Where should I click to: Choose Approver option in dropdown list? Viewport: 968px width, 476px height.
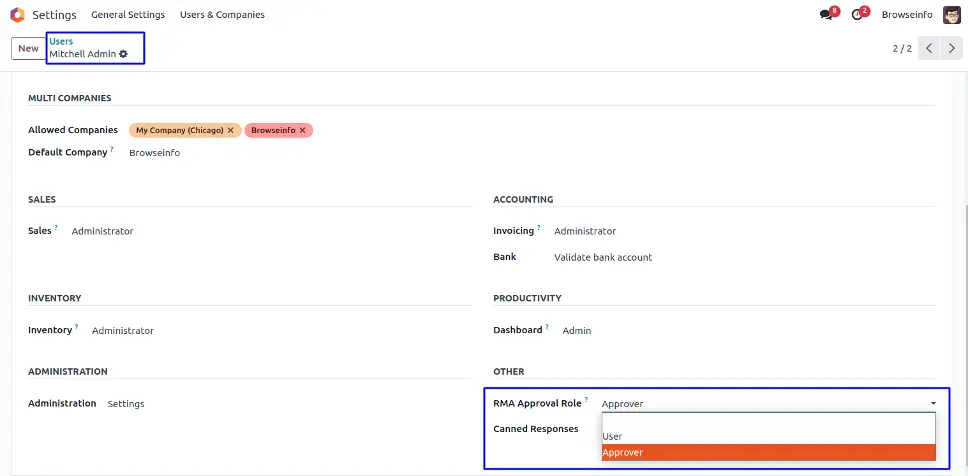coord(623,452)
